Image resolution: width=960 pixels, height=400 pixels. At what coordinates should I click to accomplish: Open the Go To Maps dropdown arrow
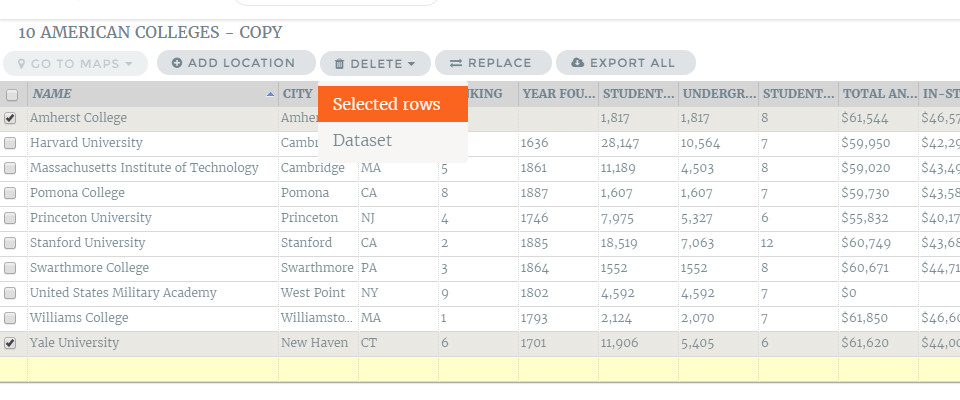(x=129, y=64)
